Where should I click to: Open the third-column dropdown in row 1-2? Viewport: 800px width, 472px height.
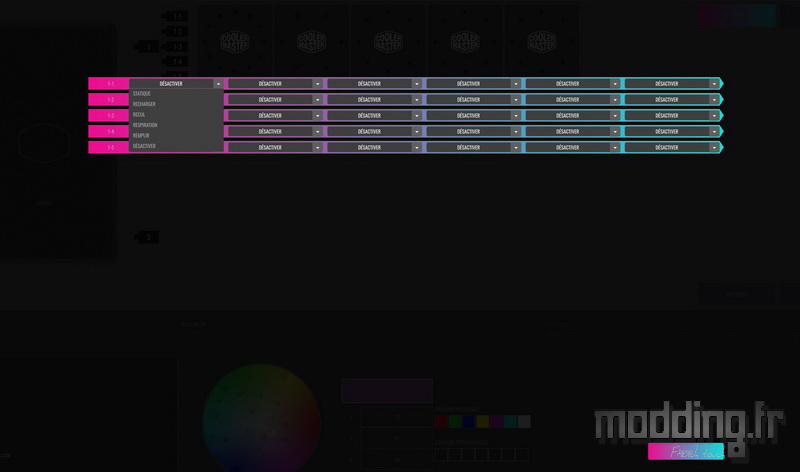pyautogui.click(x=374, y=100)
